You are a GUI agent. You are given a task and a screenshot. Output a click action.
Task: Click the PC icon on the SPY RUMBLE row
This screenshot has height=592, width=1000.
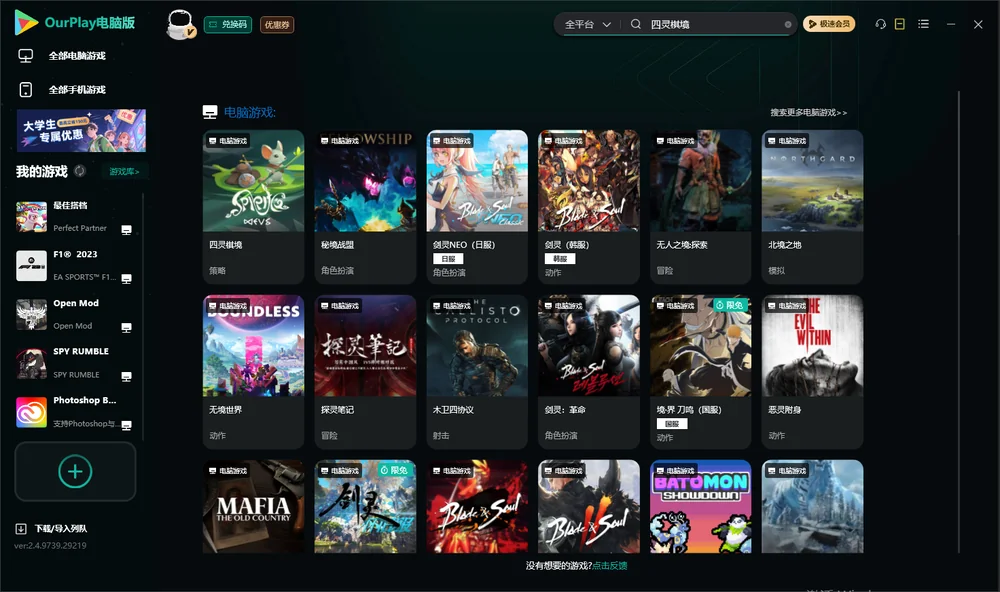pyautogui.click(x=126, y=376)
